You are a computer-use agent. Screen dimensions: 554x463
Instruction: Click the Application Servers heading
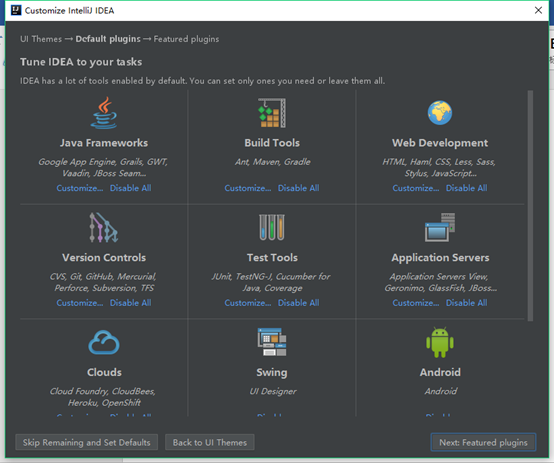pyautogui.click(x=440, y=258)
